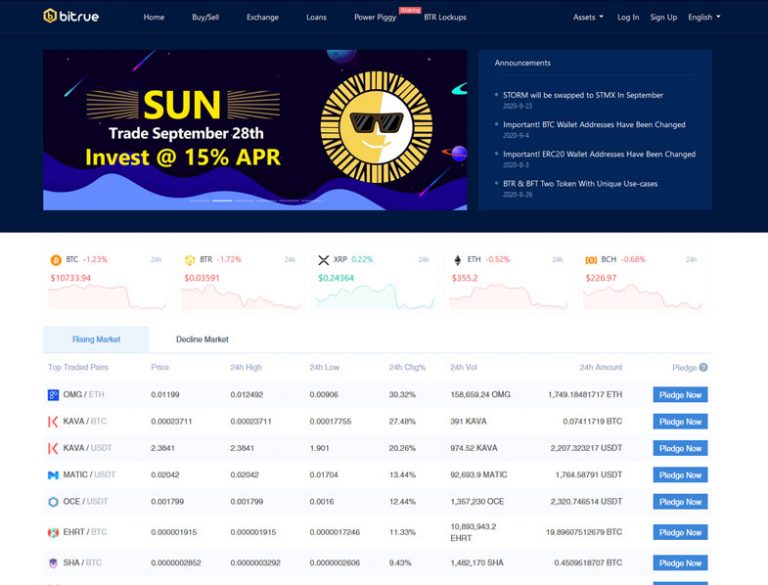Click the Price column header
The image size is (768, 585).
click(x=160, y=367)
